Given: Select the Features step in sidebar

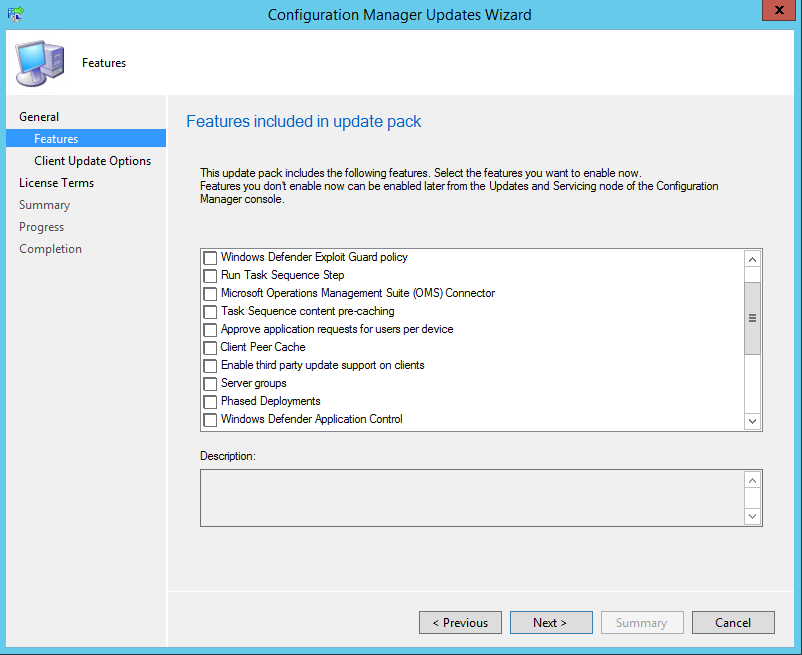Looking at the screenshot, I should (86, 139).
